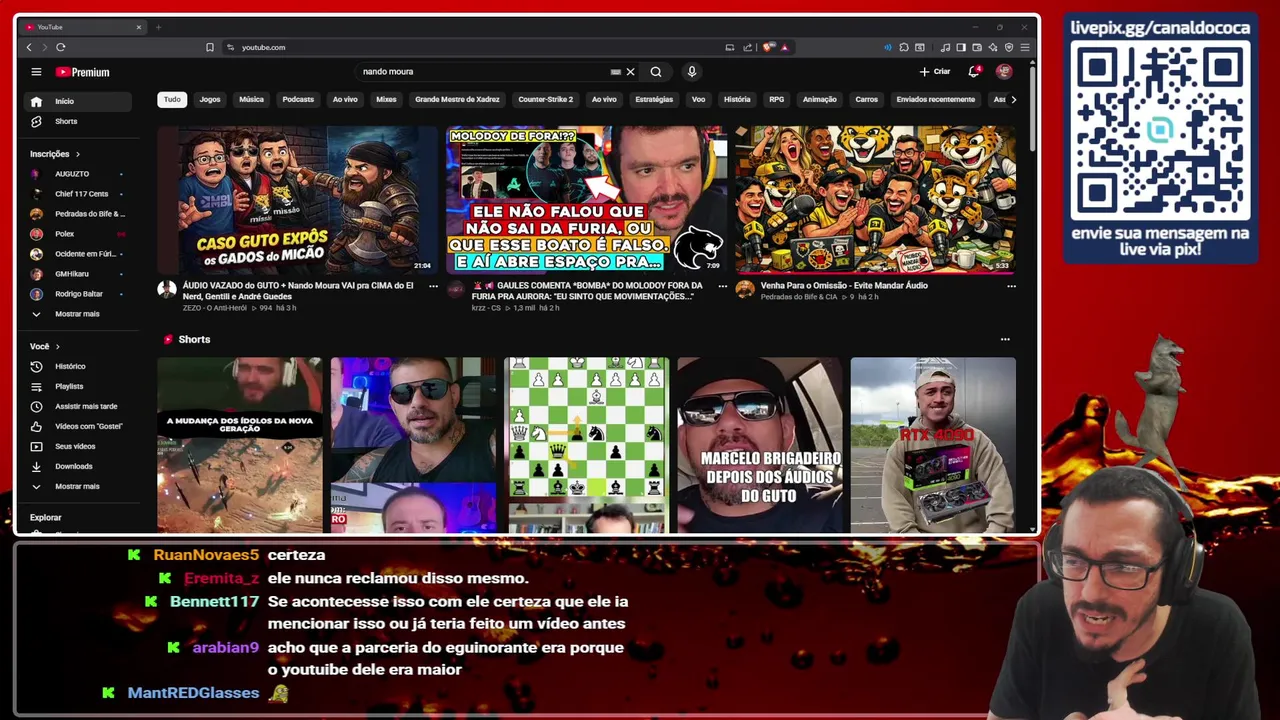Select the Grande Mestre de Xadrez chip
Viewport: 1280px width, 720px height.
click(x=457, y=99)
